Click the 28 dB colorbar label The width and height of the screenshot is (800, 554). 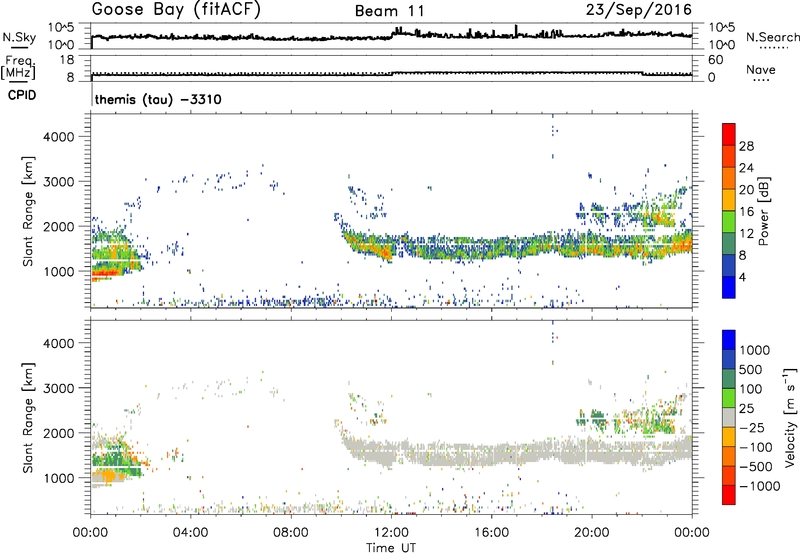[746, 146]
